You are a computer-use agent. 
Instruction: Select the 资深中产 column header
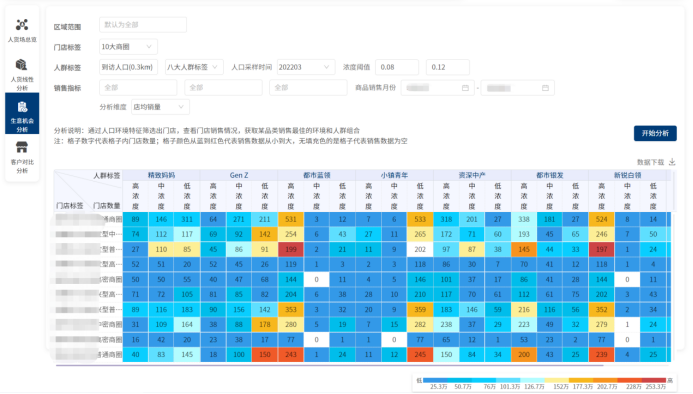click(472, 175)
